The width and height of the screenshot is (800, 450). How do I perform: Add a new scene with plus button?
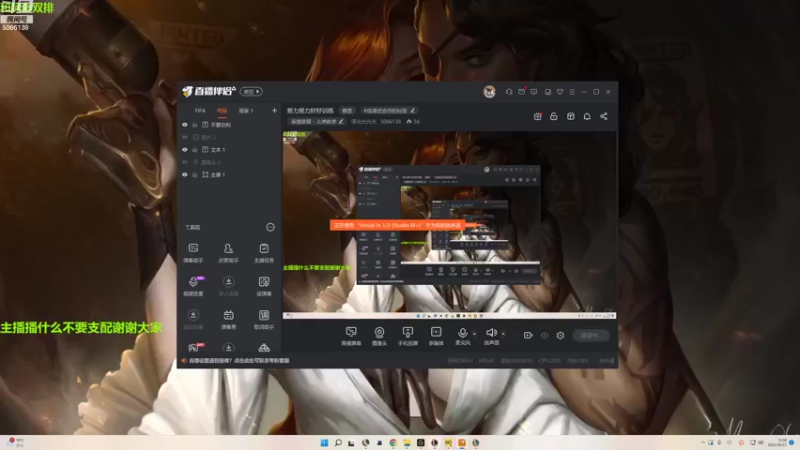[x=274, y=110]
